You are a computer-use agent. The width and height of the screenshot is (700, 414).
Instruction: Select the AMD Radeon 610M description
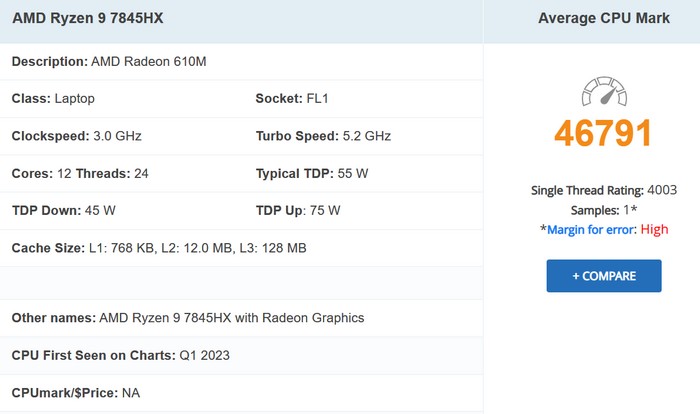(x=149, y=62)
